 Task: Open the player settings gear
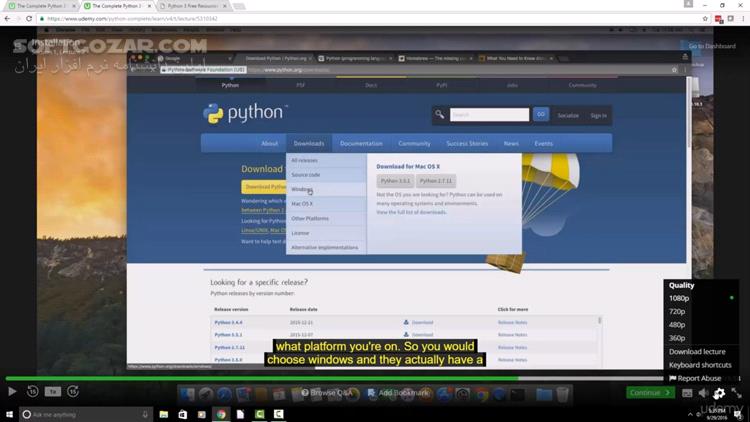coord(719,393)
